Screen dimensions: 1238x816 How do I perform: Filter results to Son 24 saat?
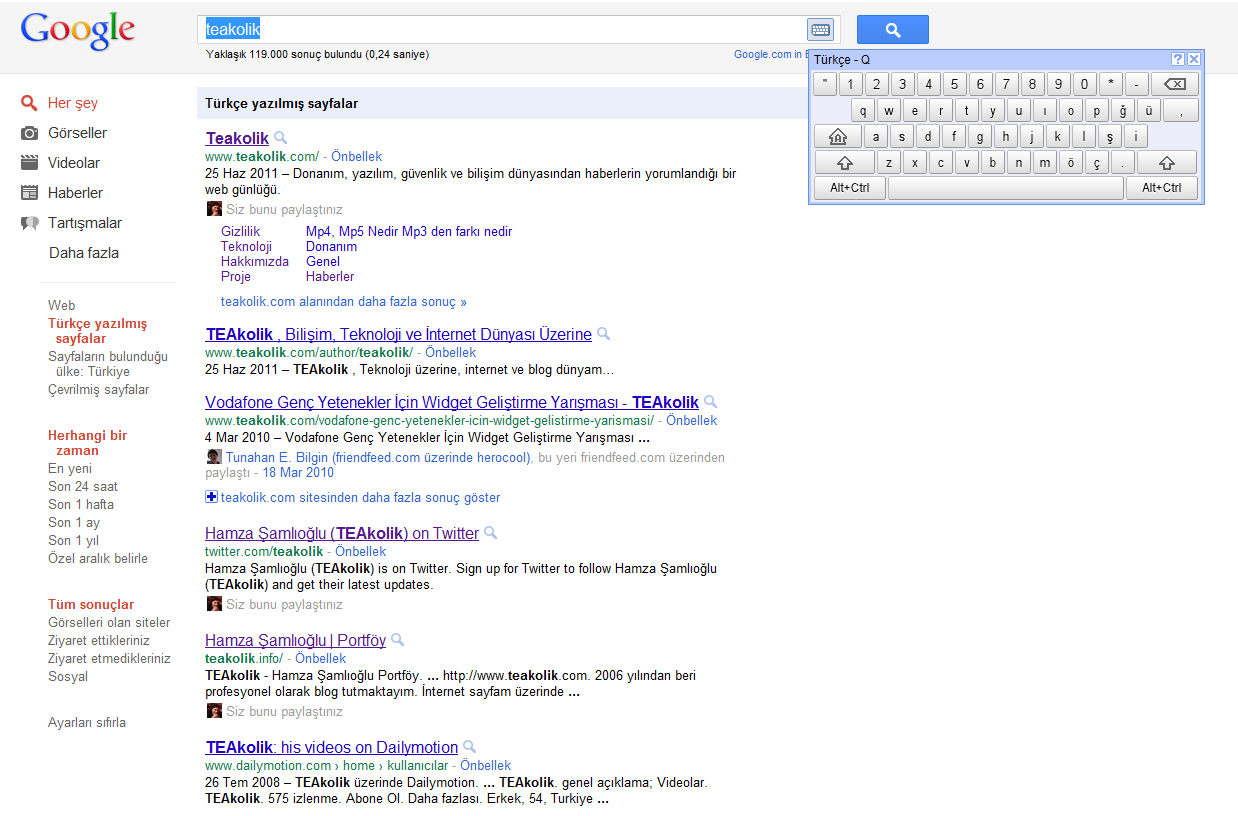click(83, 486)
